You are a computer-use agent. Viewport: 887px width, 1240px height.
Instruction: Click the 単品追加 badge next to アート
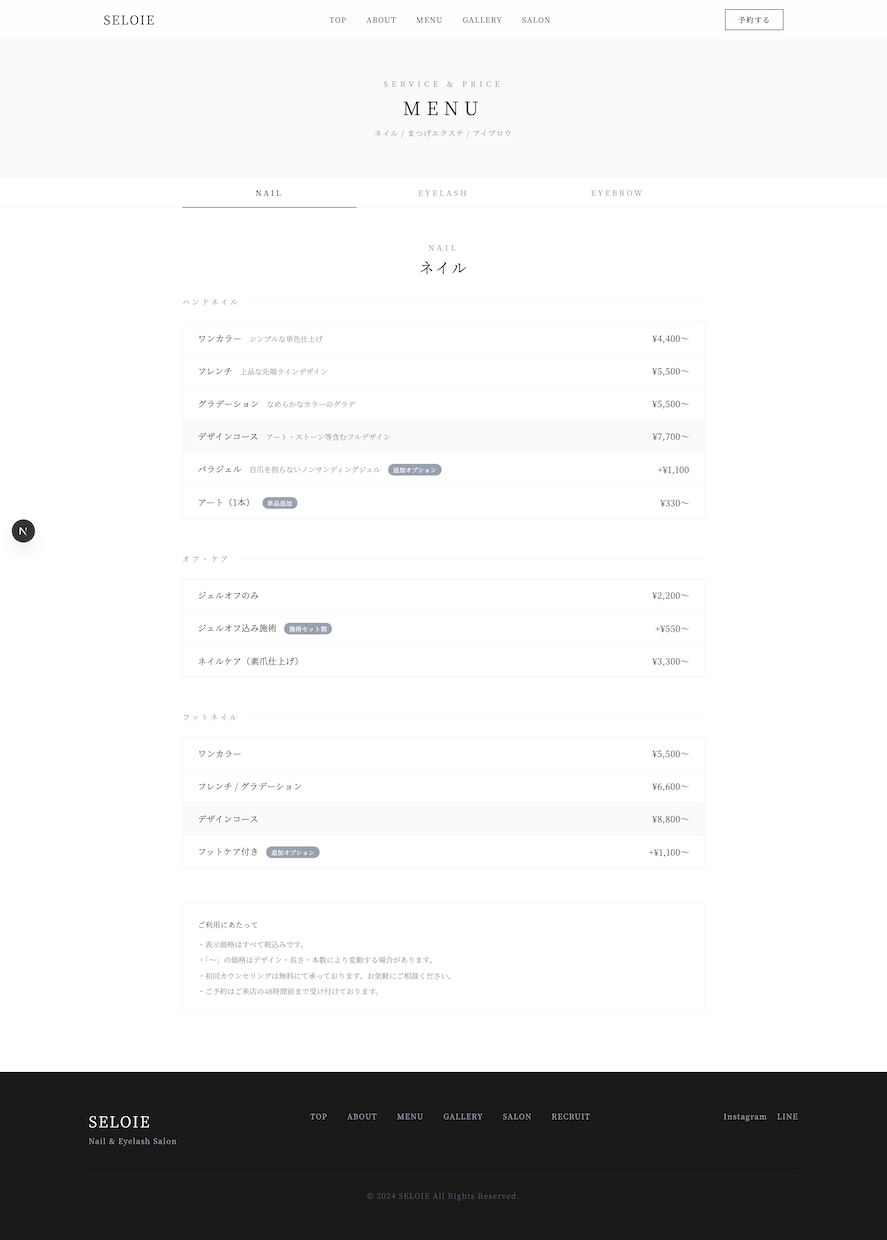click(x=280, y=503)
